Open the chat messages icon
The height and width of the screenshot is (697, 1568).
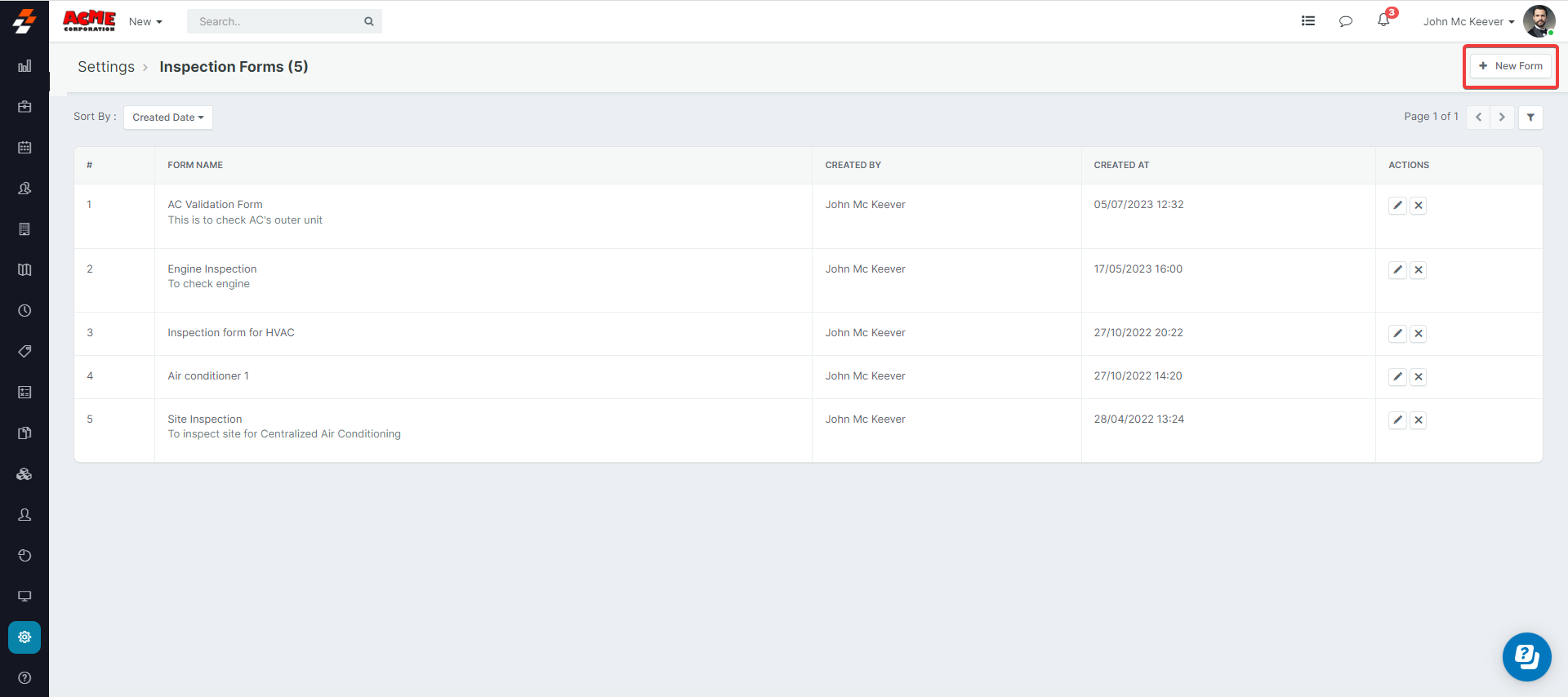click(x=1345, y=21)
